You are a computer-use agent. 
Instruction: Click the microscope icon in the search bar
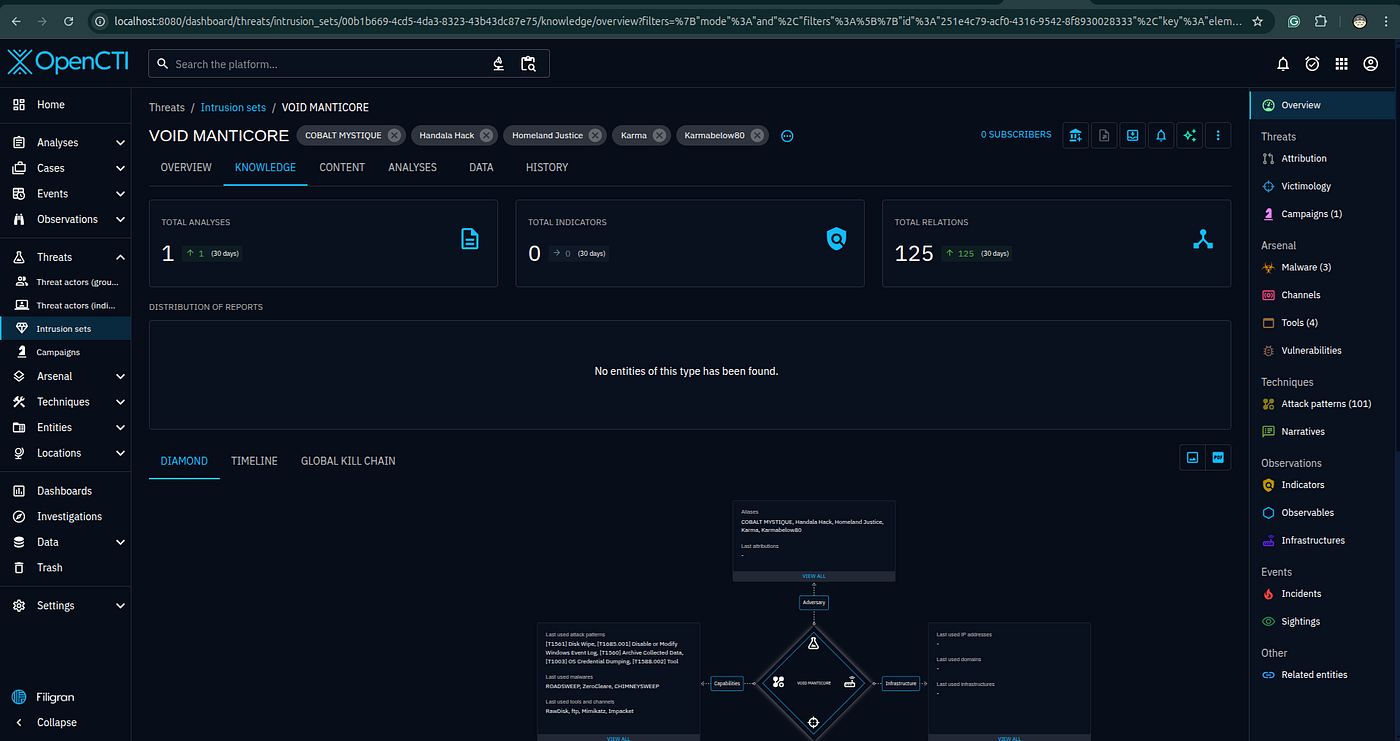click(x=499, y=64)
